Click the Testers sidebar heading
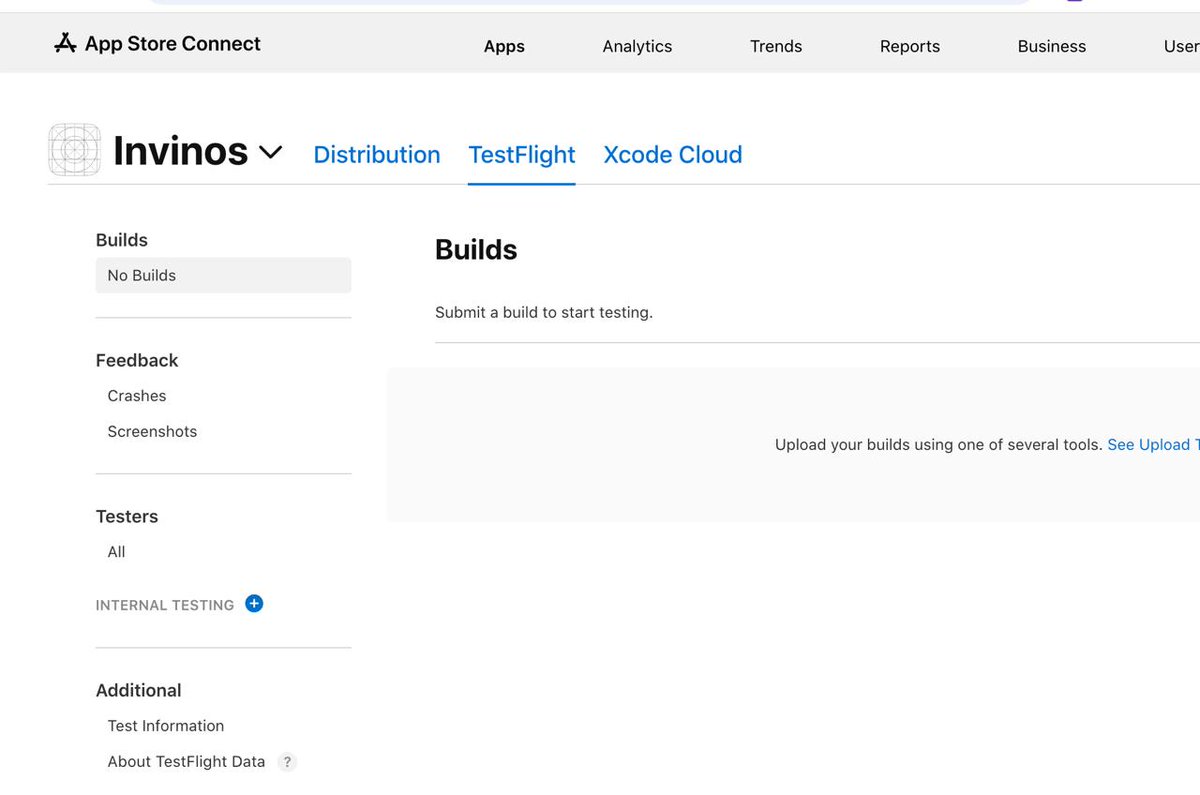Image resolution: width=1200 pixels, height=795 pixels. 127,516
